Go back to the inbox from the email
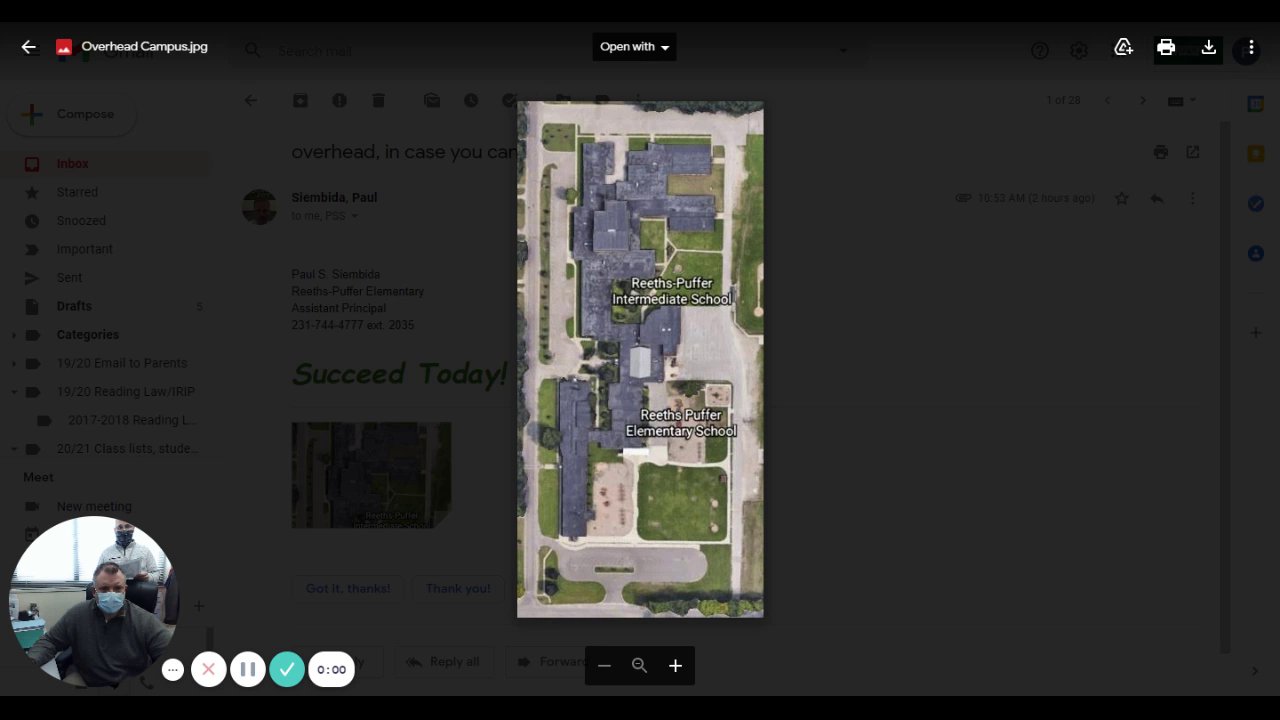This screenshot has height=720, width=1280. point(251,100)
